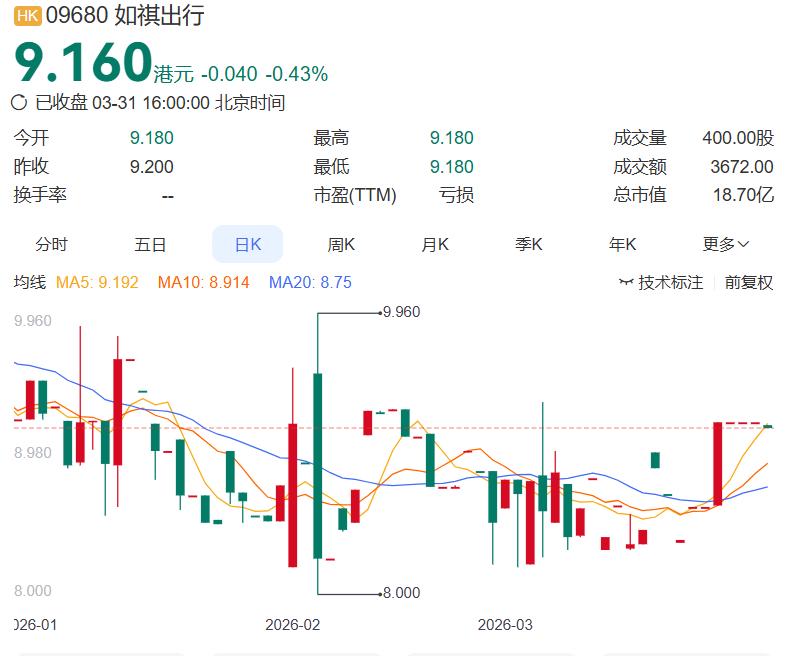Click the tall green candlestick reaching 9.960
This screenshot has height=656, width=788.
click(318, 465)
